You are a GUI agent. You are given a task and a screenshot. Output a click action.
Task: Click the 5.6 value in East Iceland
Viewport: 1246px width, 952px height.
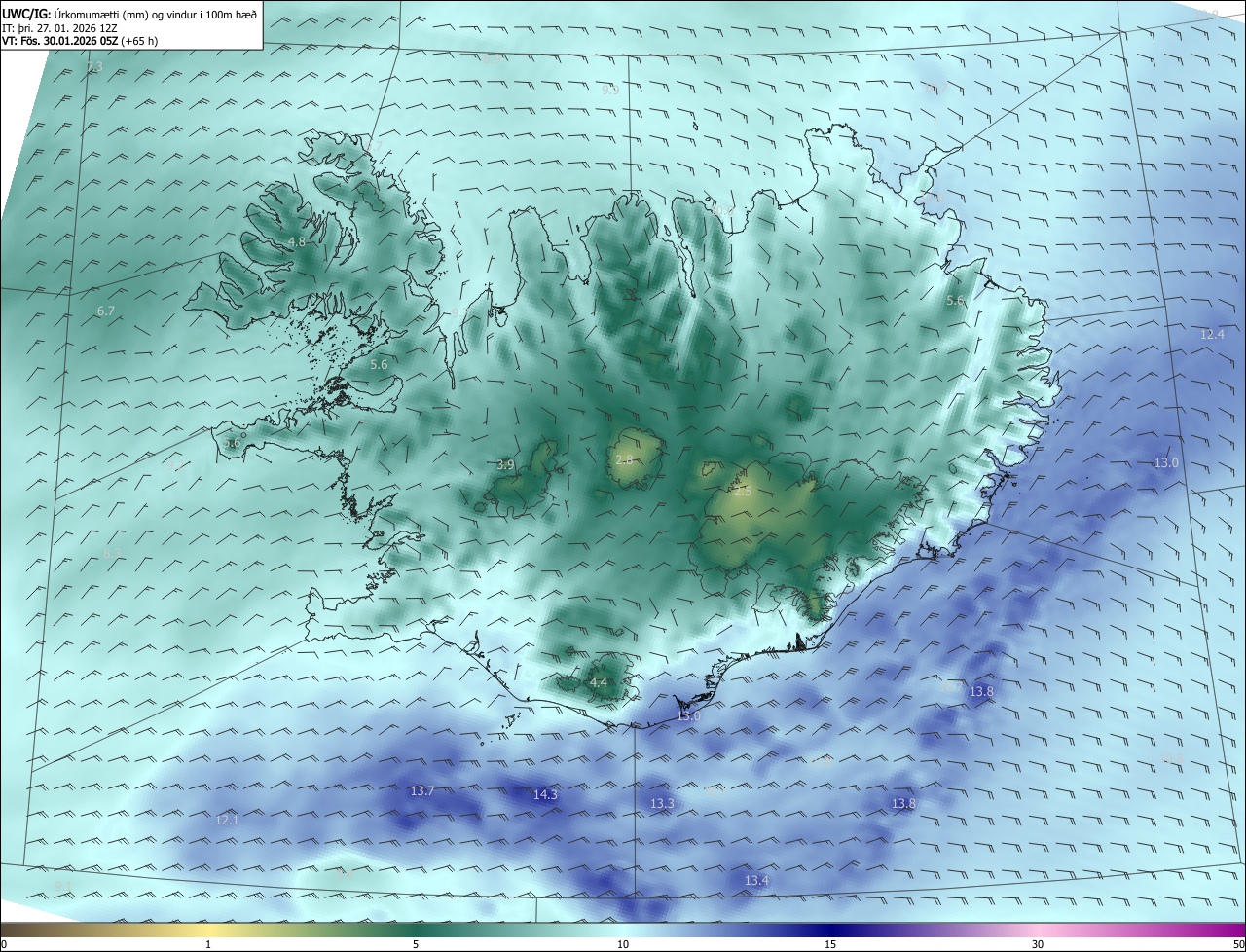coord(955,301)
